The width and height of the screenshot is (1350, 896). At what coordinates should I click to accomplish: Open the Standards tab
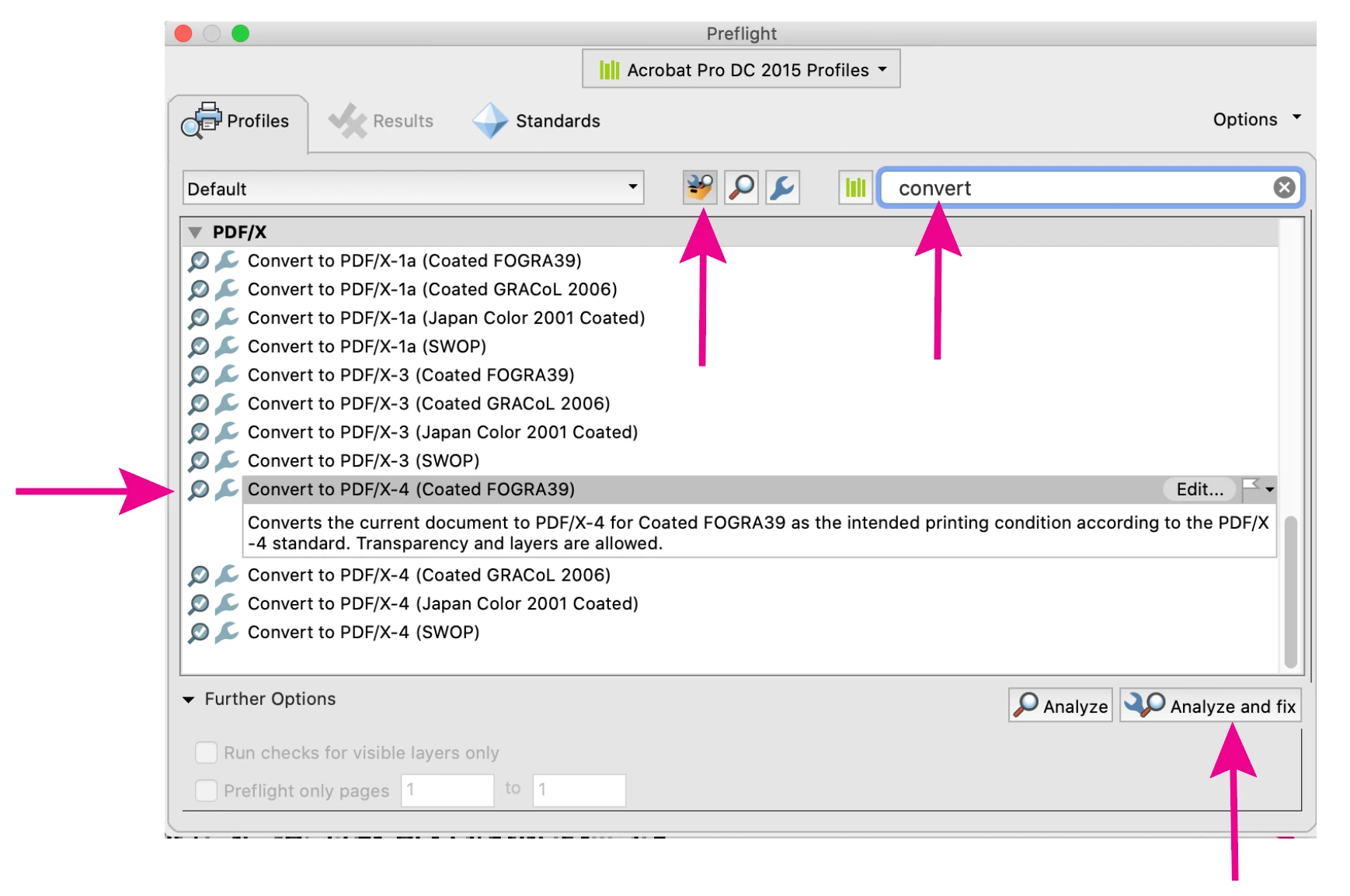[x=537, y=122]
